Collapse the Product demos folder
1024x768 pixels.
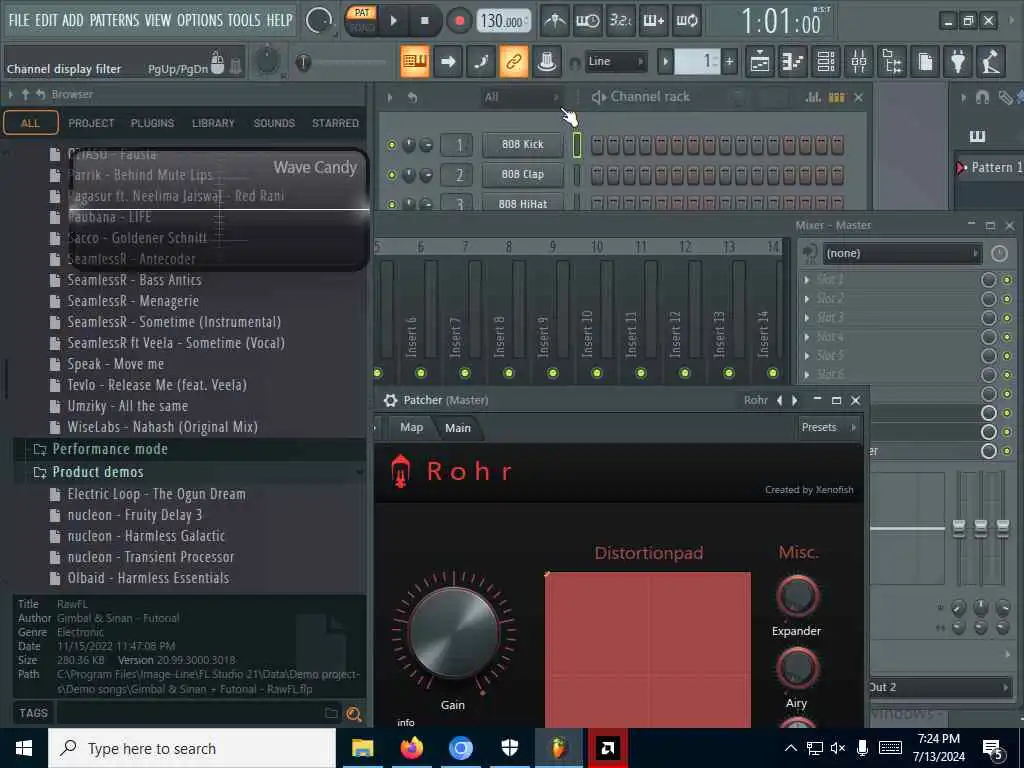(x=97, y=472)
